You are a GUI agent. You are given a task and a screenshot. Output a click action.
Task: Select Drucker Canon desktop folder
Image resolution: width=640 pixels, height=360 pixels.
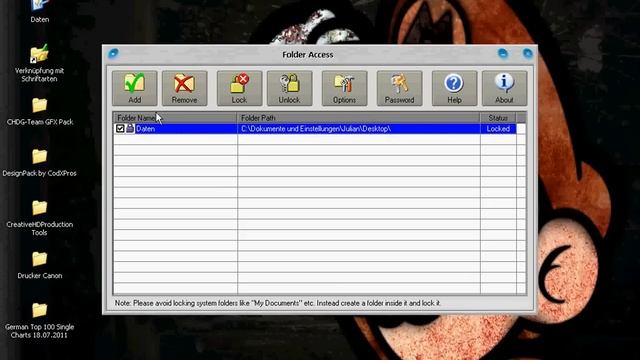[x=40, y=265]
